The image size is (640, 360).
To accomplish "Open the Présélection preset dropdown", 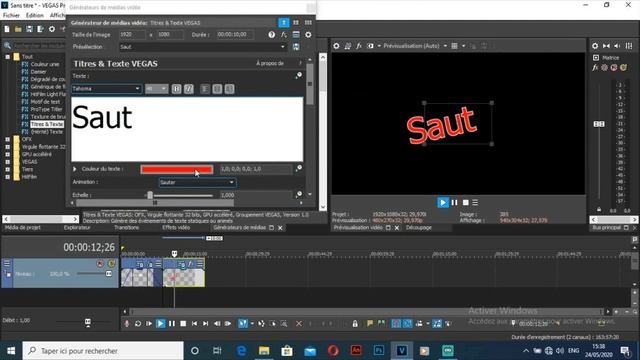I will coord(283,47).
